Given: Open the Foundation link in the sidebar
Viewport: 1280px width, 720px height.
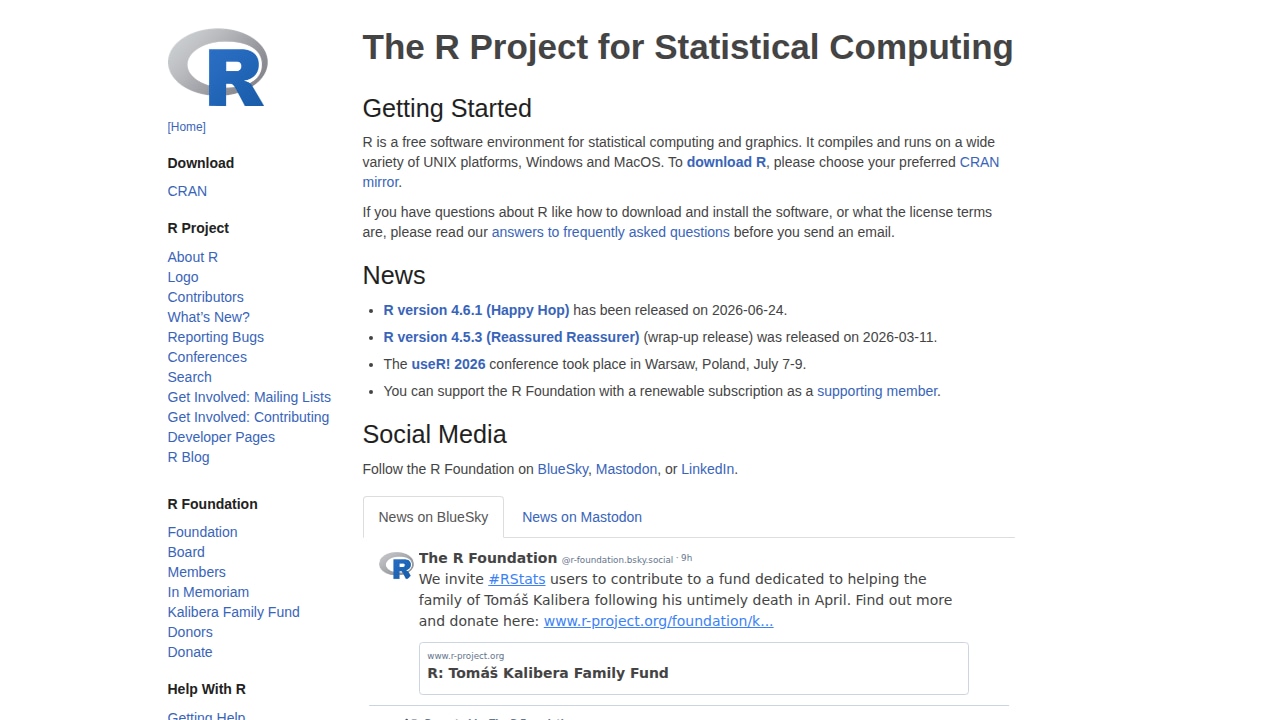Looking at the screenshot, I should pyautogui.click(x=203, y=532).
